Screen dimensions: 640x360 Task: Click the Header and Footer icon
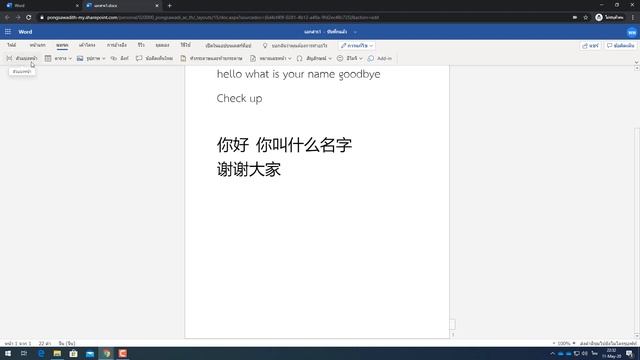[x=183, y=58]
